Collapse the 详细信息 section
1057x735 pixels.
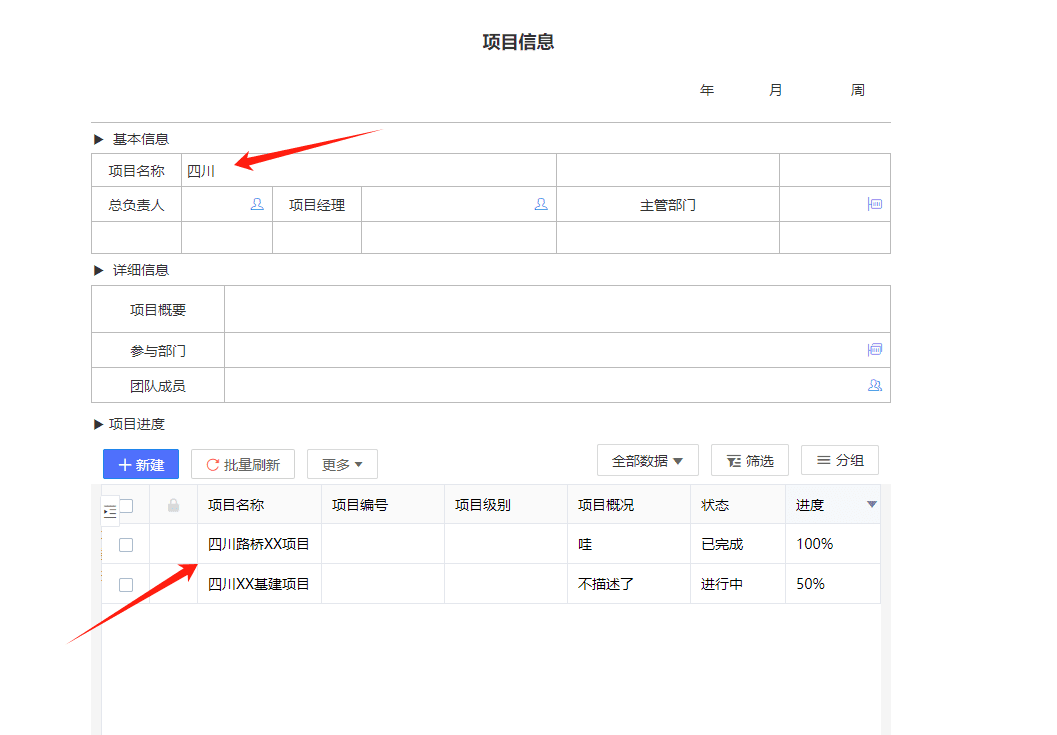98,270
